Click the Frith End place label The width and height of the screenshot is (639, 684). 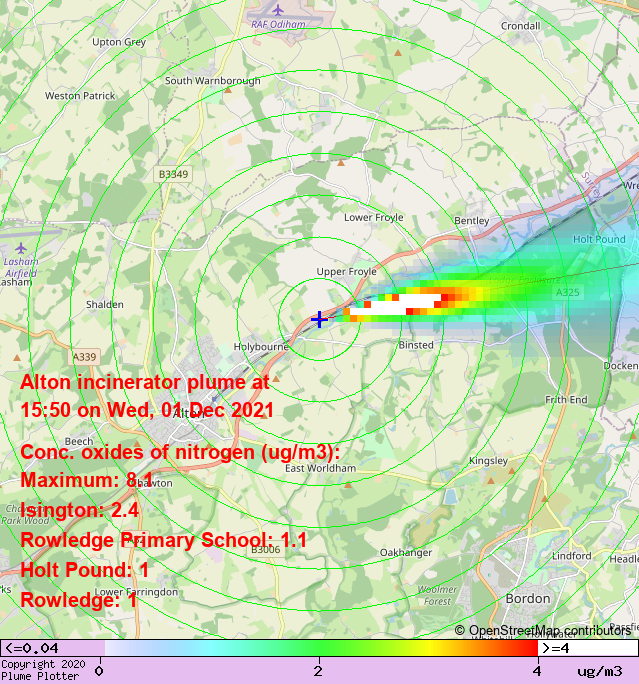tap(566, 400)
